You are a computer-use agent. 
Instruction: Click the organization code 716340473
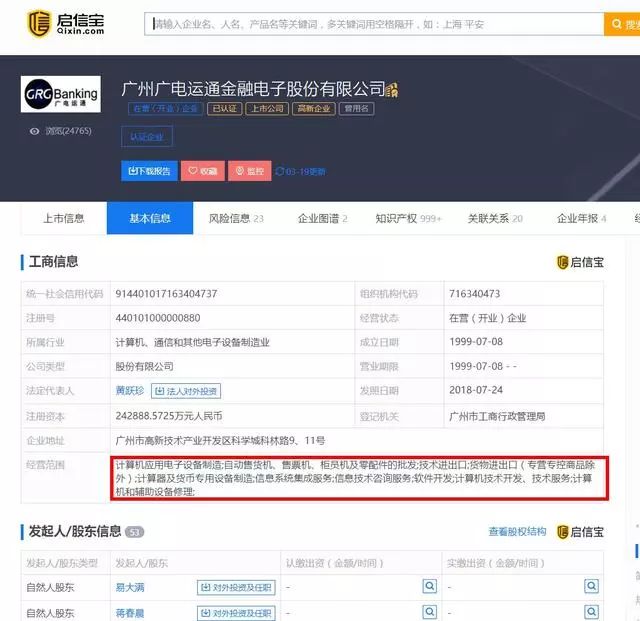click(474, 294)
